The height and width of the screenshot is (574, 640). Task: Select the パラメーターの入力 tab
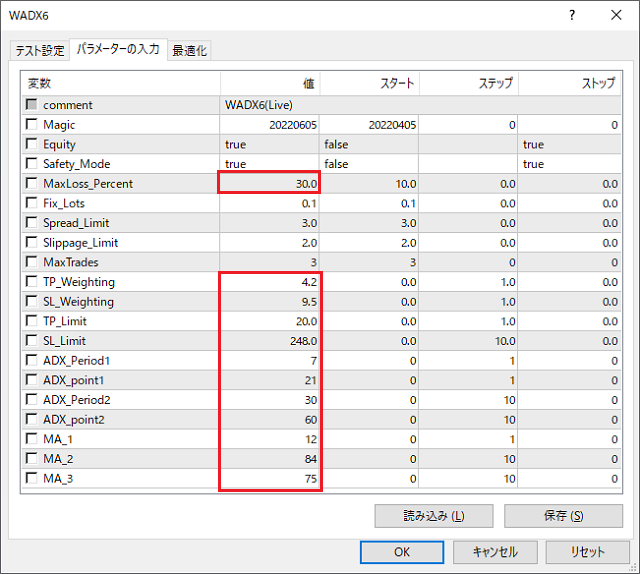(118, 49)
